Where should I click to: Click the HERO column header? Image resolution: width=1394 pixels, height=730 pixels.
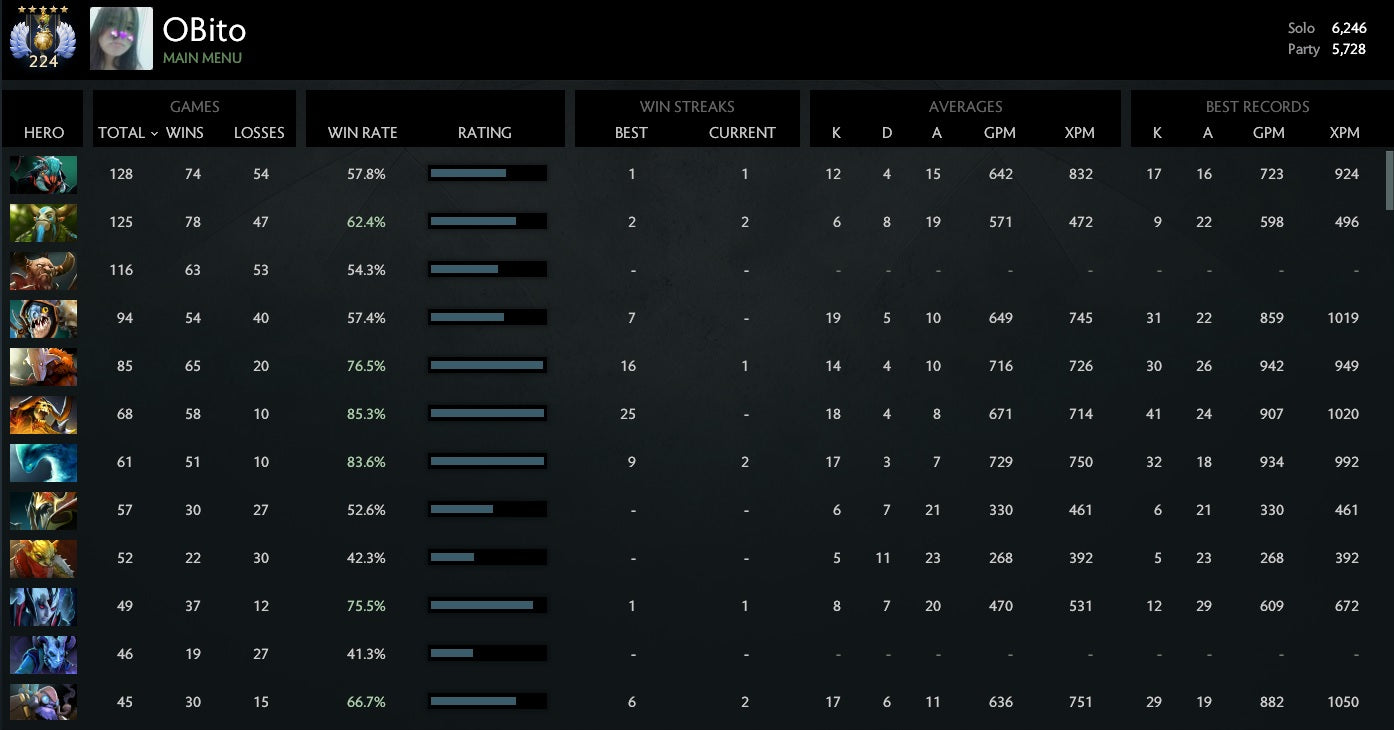[44, 133]
